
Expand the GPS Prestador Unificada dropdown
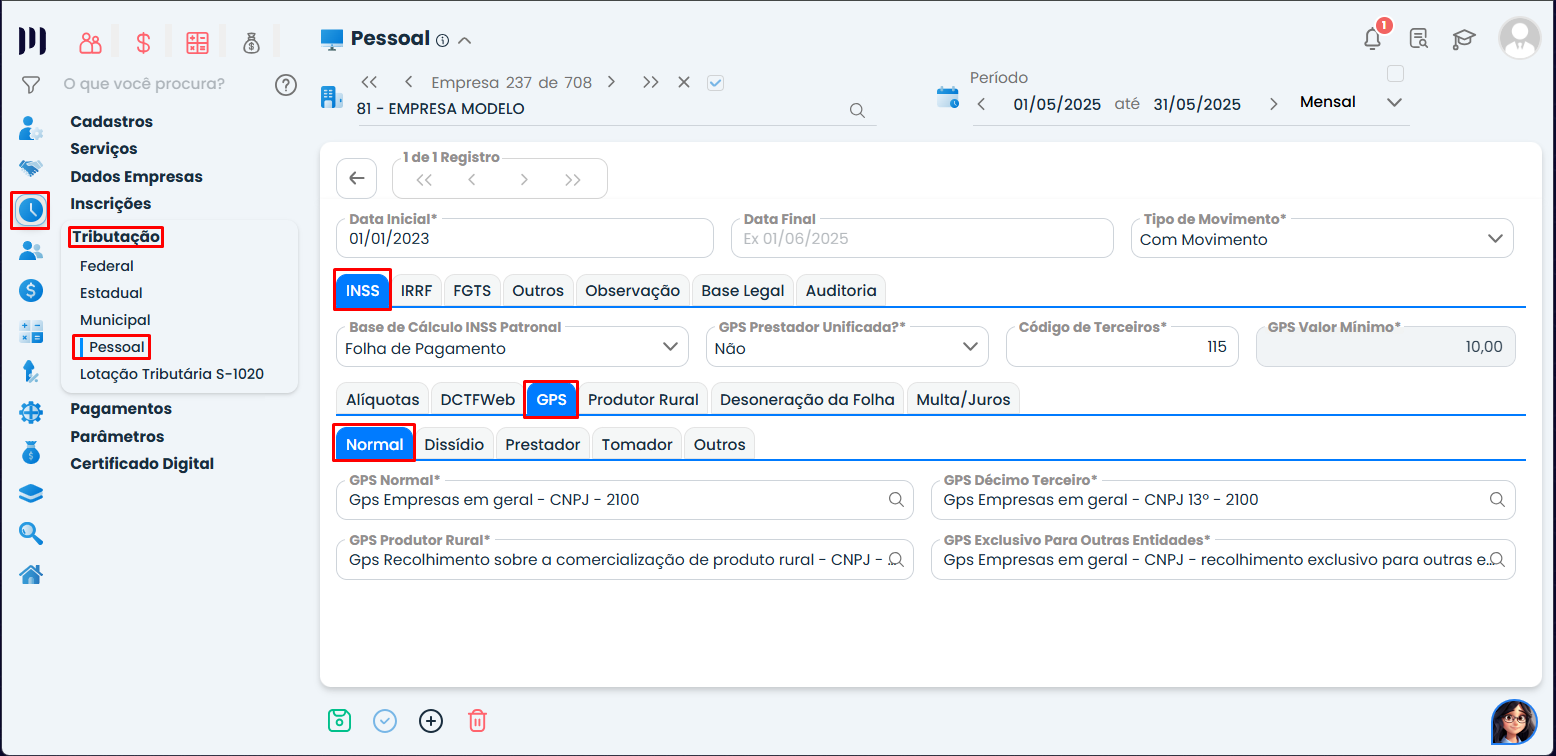[x=969, y=347]
